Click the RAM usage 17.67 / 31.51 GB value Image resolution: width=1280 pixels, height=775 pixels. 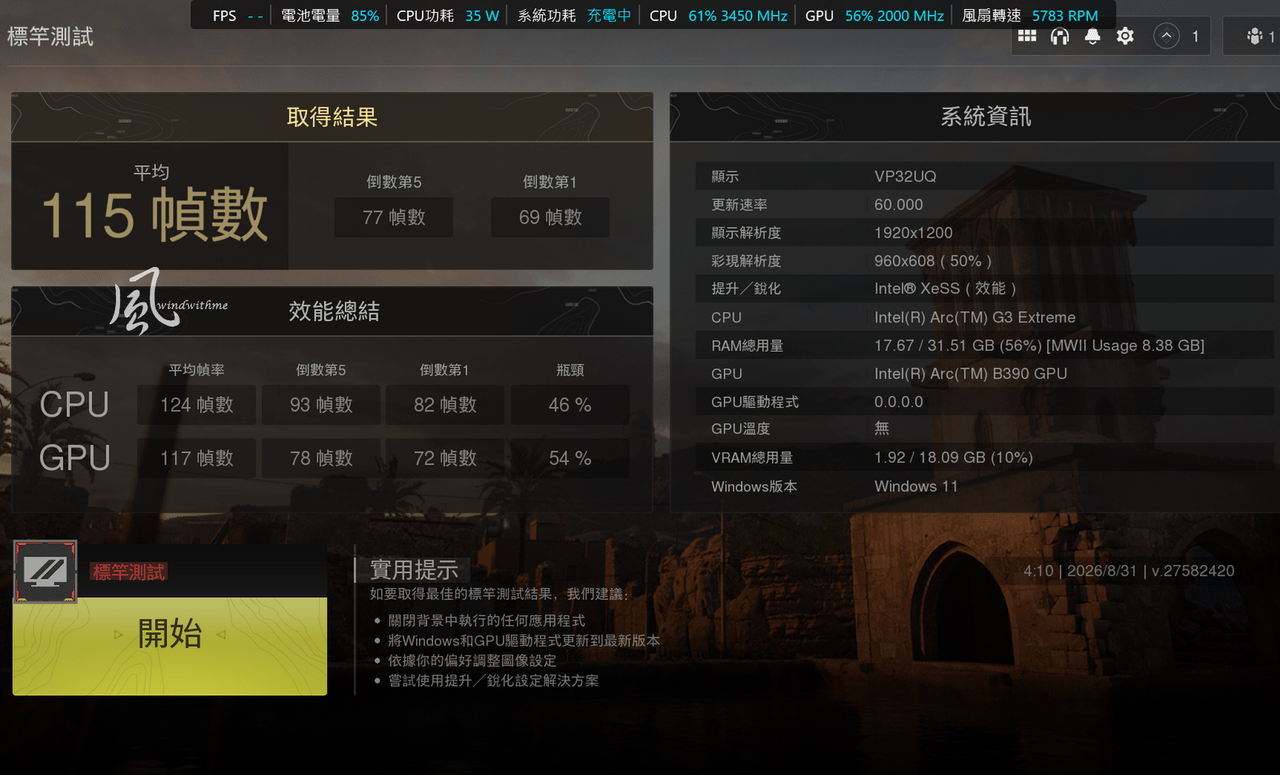[1039, 345]
